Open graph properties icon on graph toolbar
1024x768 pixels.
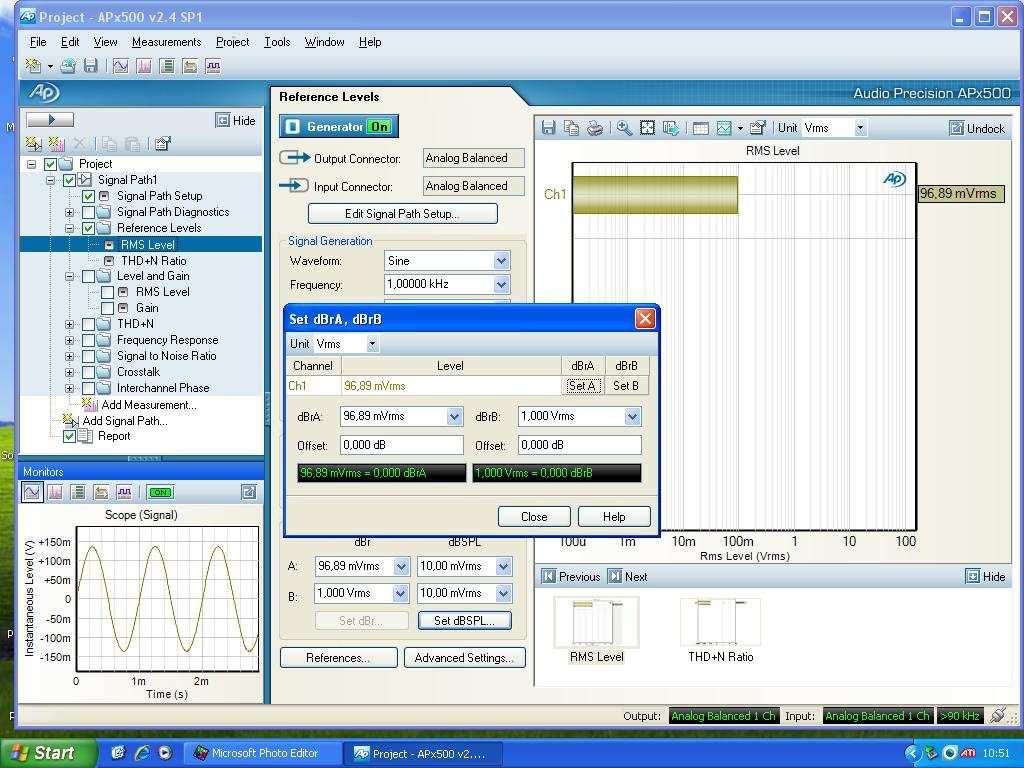[758, 128]
